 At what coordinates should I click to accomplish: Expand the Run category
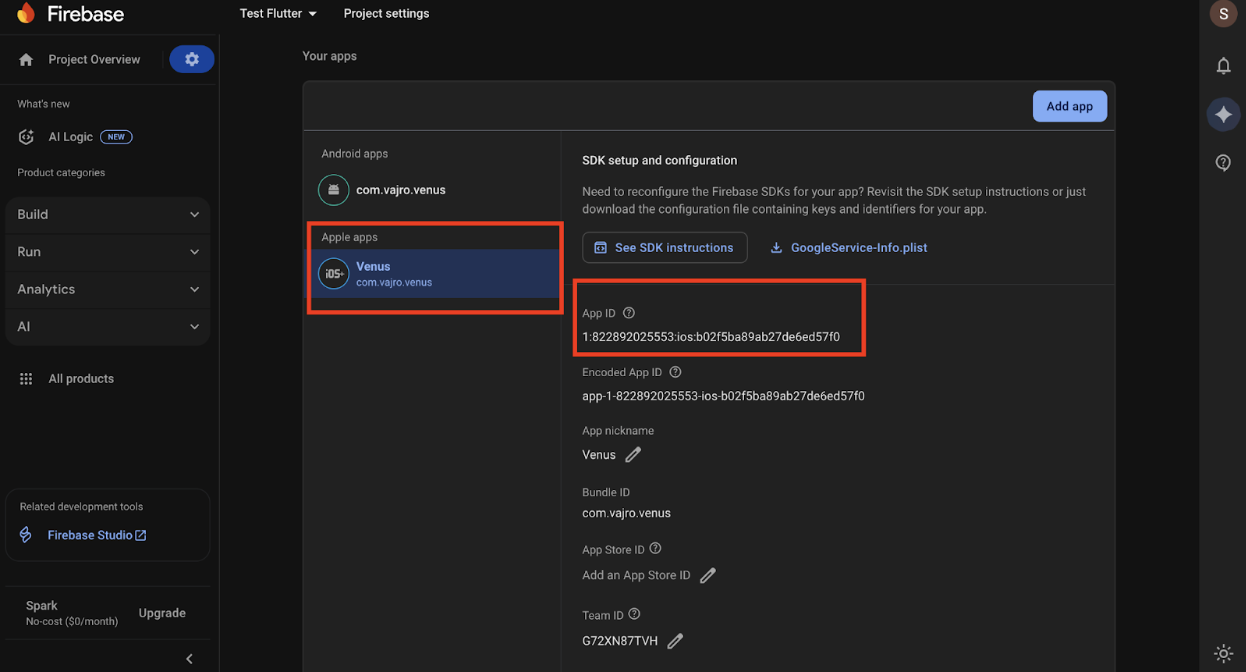[107, 252]
